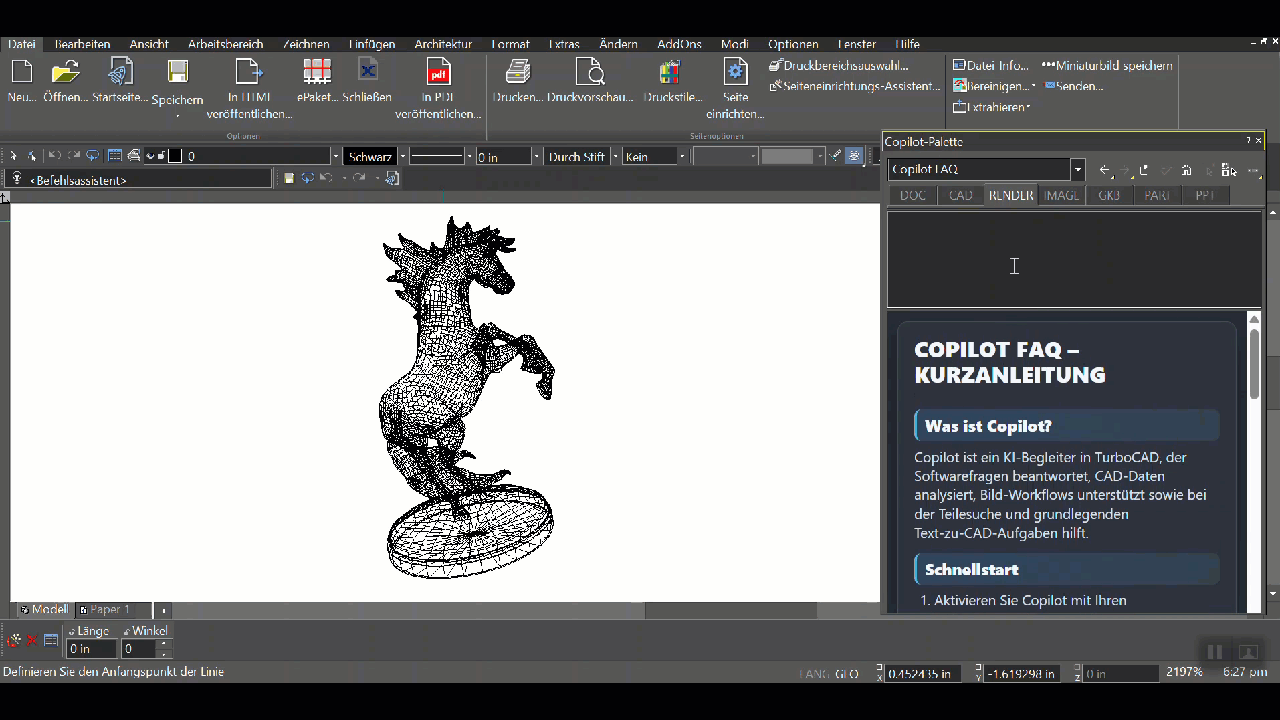Viewport: 1280px width, 720px height.
Task: Click the Copilot prompt text area
Action: coord(1074,259)
